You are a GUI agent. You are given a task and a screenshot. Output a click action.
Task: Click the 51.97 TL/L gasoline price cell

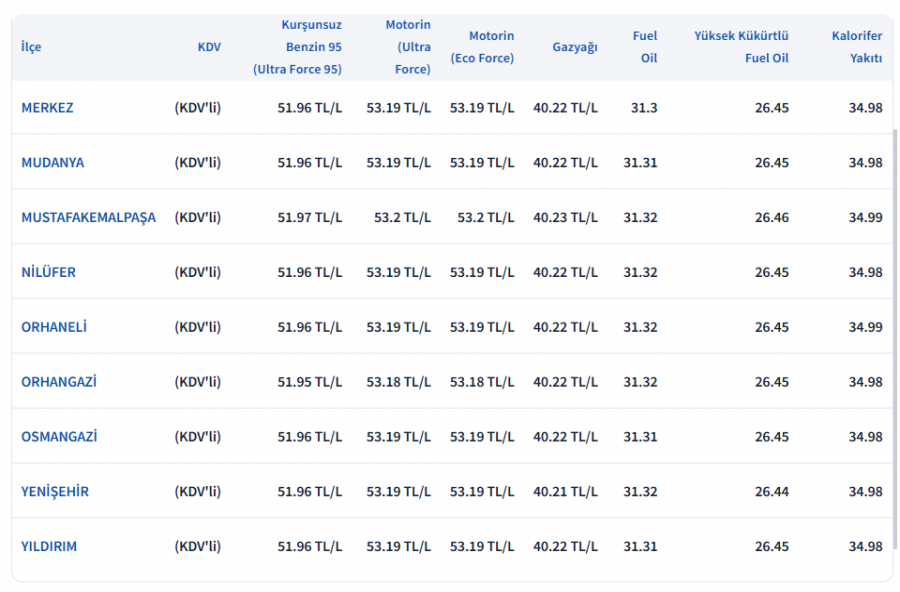click(x=309, y=218)
